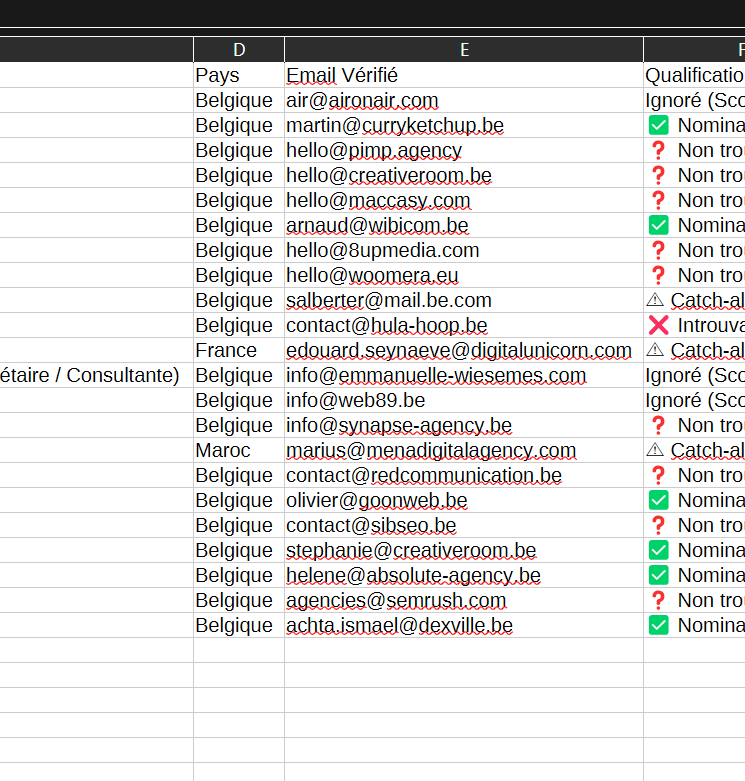
Task: Select cell with marius@menadigitalagency.com
Action: click(x=464, y=450)
